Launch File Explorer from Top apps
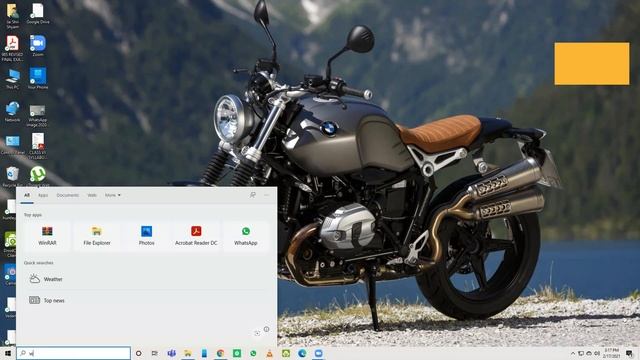Screen dimensions: 640x360 97,236
